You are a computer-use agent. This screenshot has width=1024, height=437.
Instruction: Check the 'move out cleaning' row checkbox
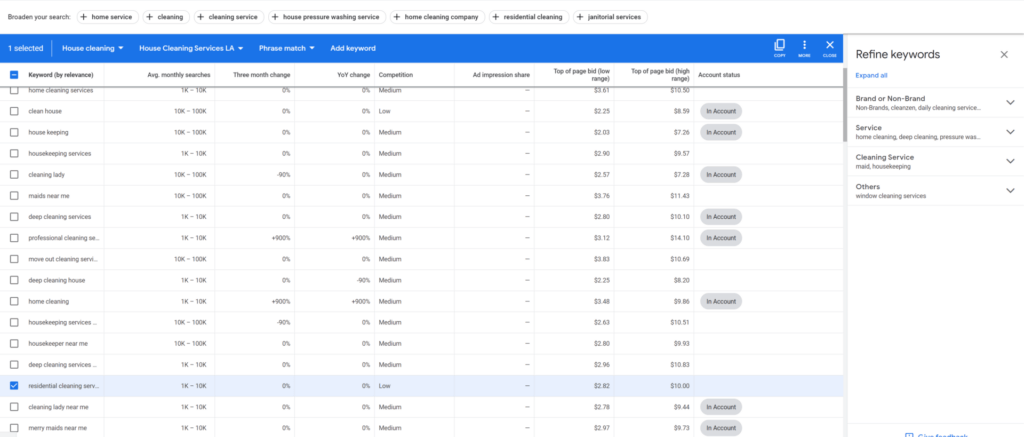(14, 259)
